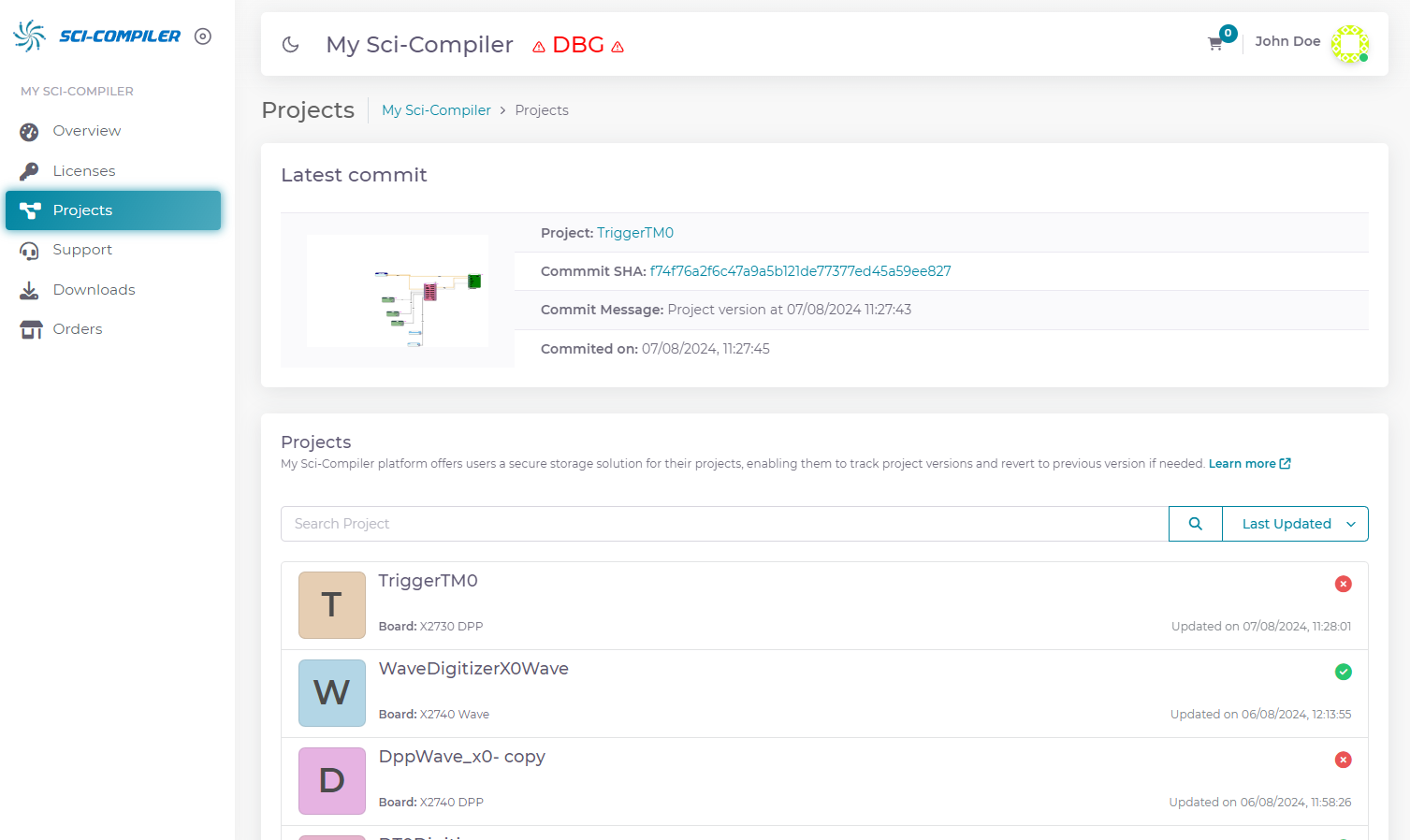
Task: Click the Downloads arrow icon
Action: click(30, 290)
